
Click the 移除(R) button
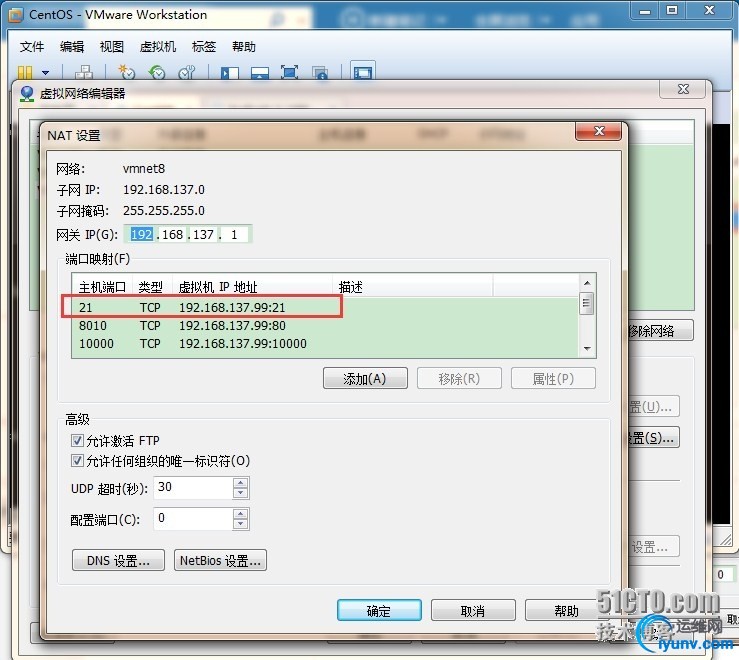tap(459, 379)
